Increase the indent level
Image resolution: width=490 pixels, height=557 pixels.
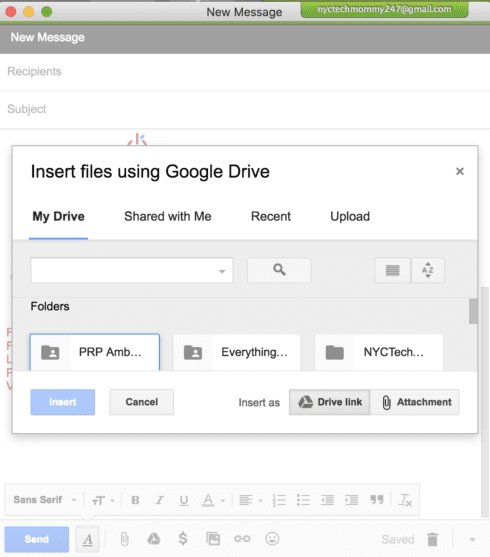pyautogui.click(x=351, y=500)
